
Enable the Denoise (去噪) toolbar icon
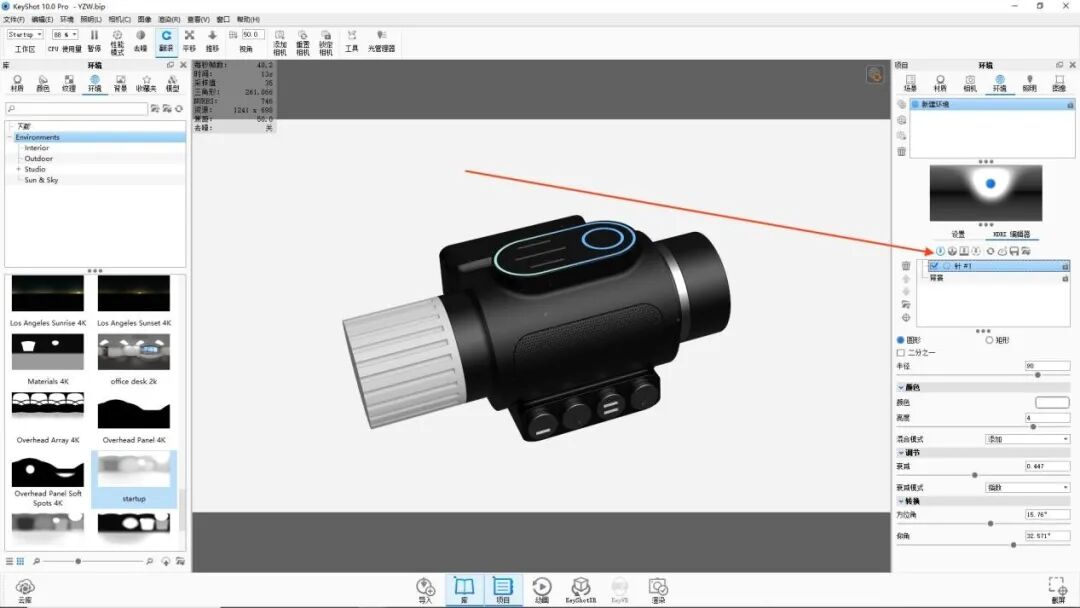point(139,37)
